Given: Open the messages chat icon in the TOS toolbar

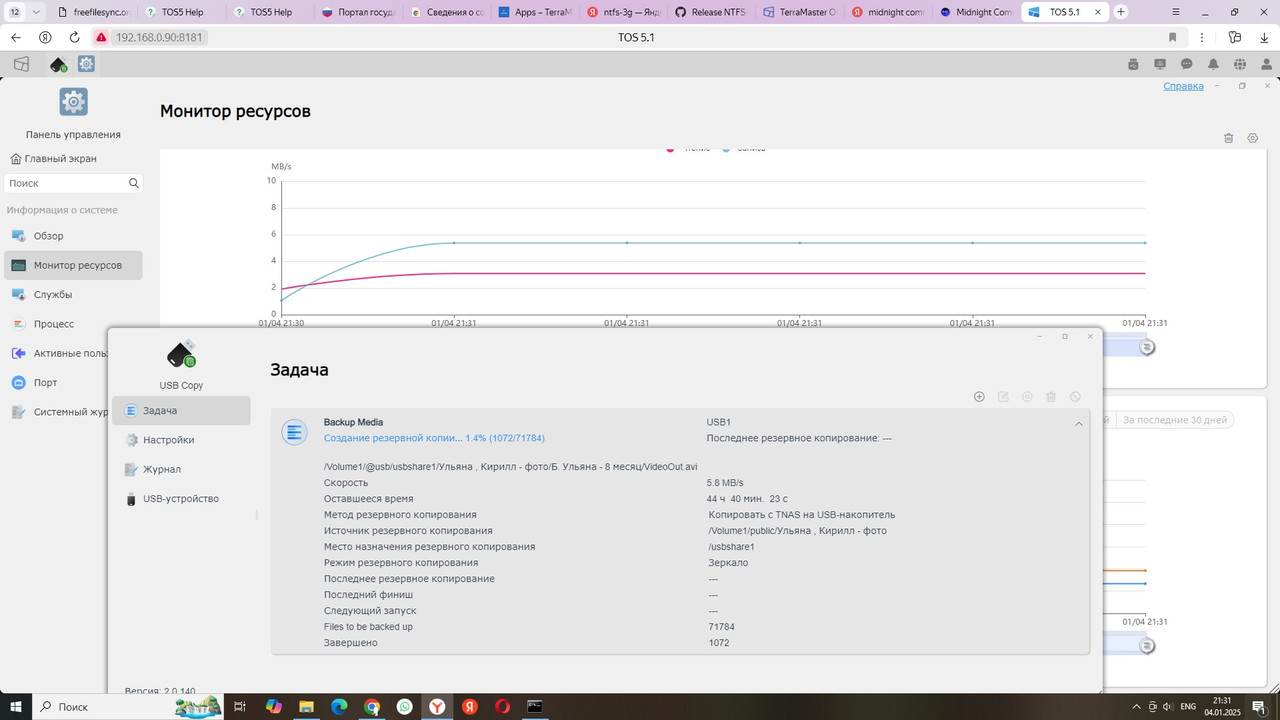Looking at the screenshot, I should click(x=1186, y=63).
